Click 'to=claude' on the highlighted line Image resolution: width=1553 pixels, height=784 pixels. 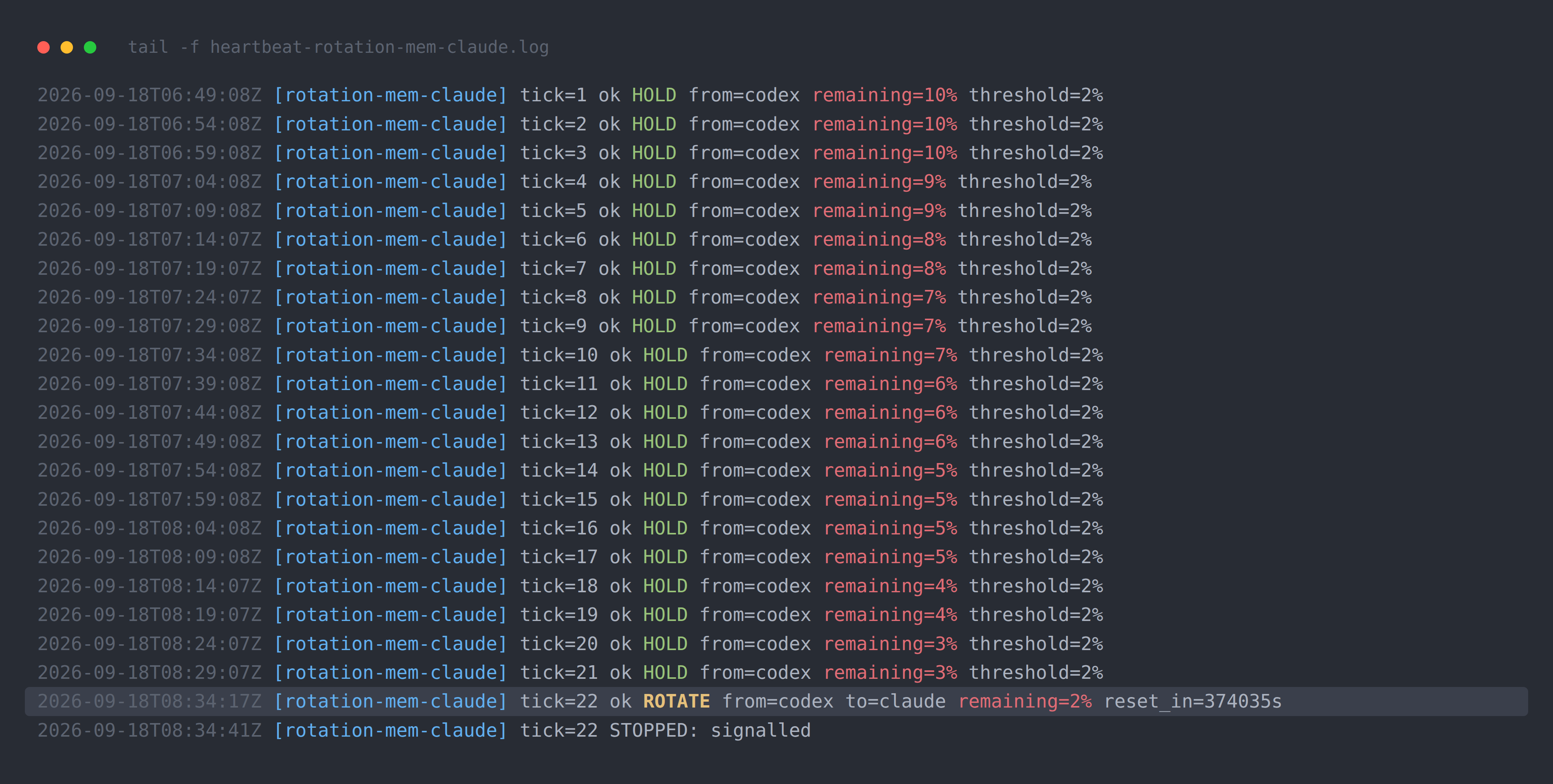pos(896,701)
